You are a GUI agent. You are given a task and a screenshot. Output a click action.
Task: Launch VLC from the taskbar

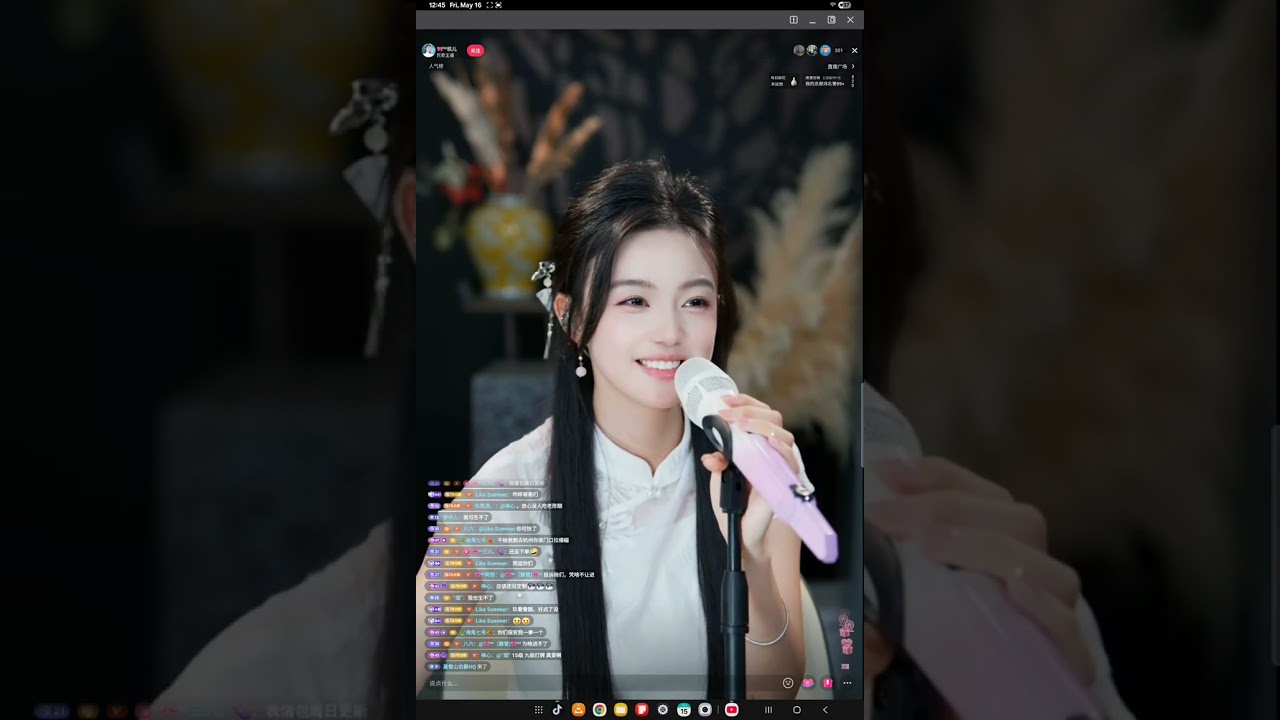pos(578,710)
